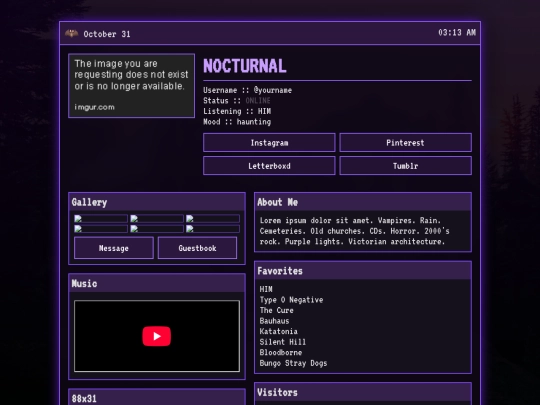Image resolution: width=540 pixels, height=405 pixels.
Task: Click the About Me panel header
Action: (x=363, y=202)
